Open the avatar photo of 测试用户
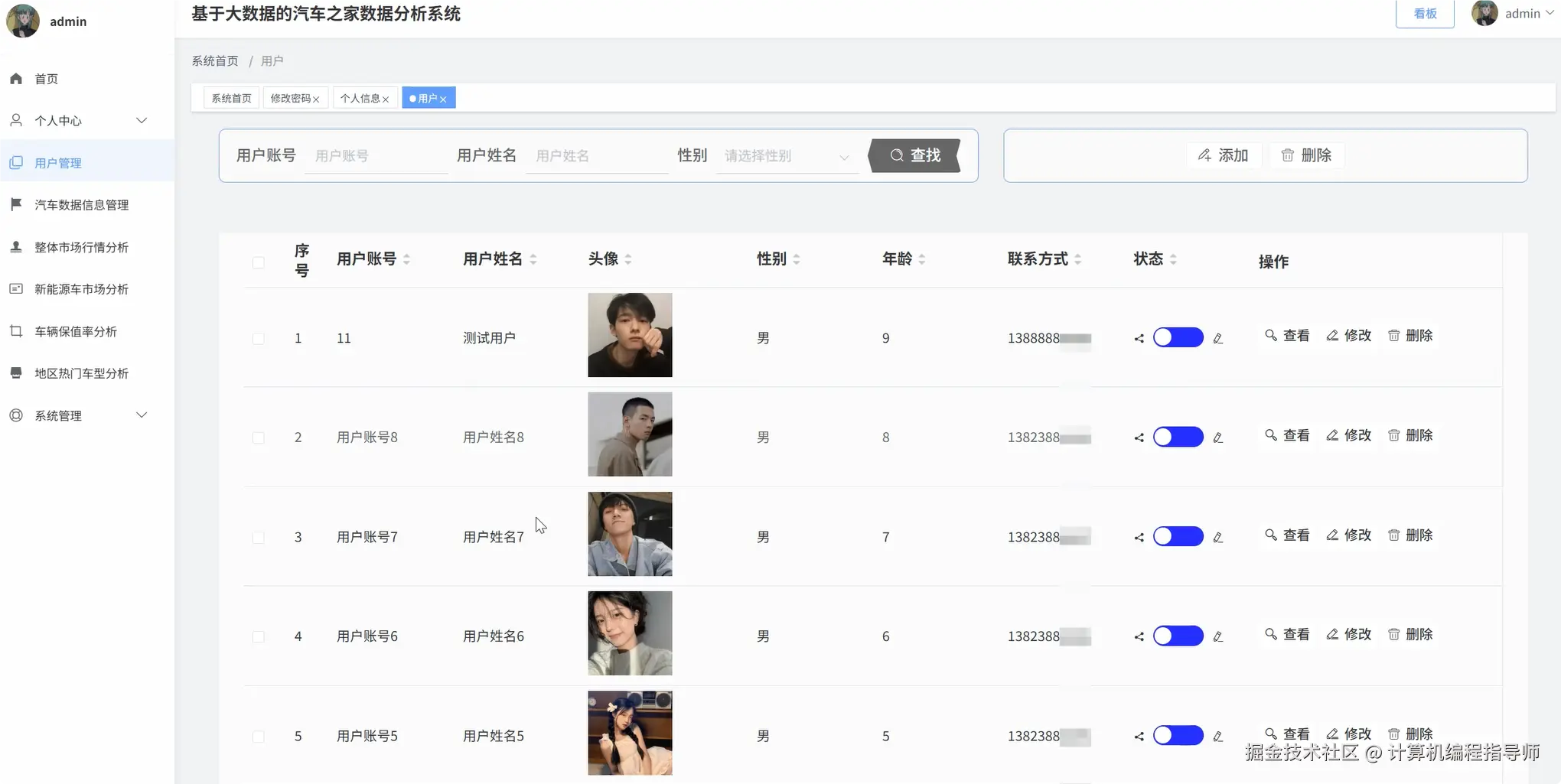This screenshot has height=784, width=1561. 630,335
